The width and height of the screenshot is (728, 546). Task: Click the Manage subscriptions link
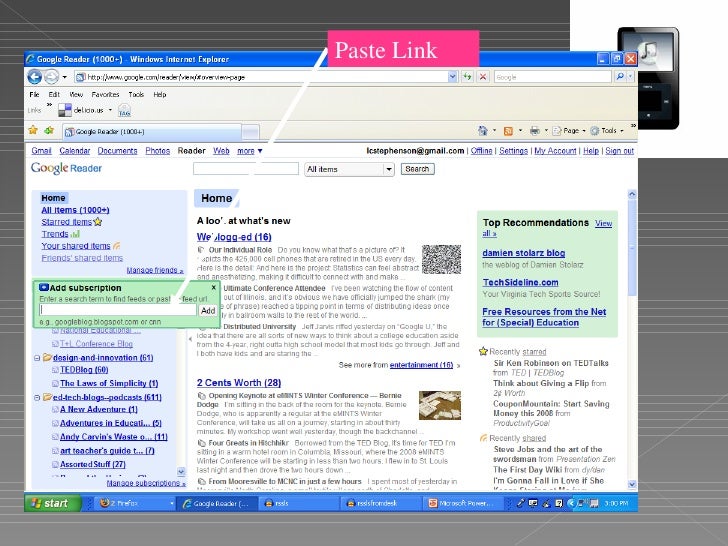146,483
